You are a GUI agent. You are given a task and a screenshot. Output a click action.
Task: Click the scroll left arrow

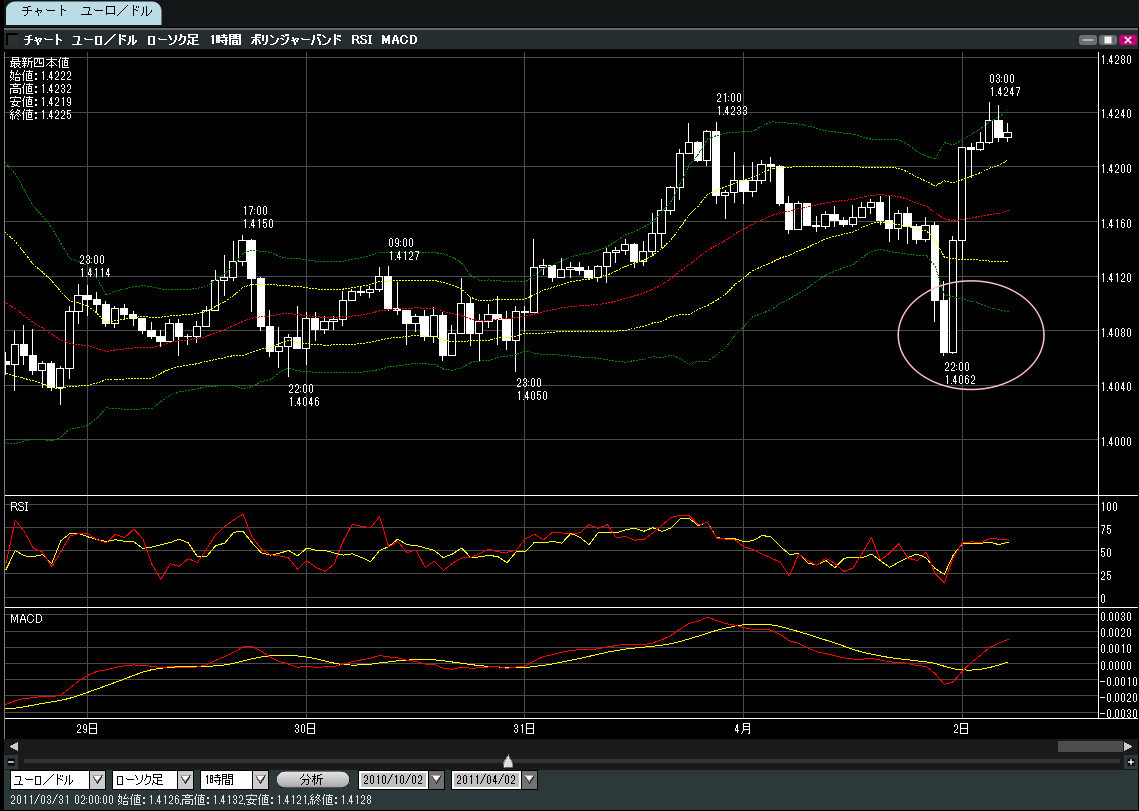(13, 747)
